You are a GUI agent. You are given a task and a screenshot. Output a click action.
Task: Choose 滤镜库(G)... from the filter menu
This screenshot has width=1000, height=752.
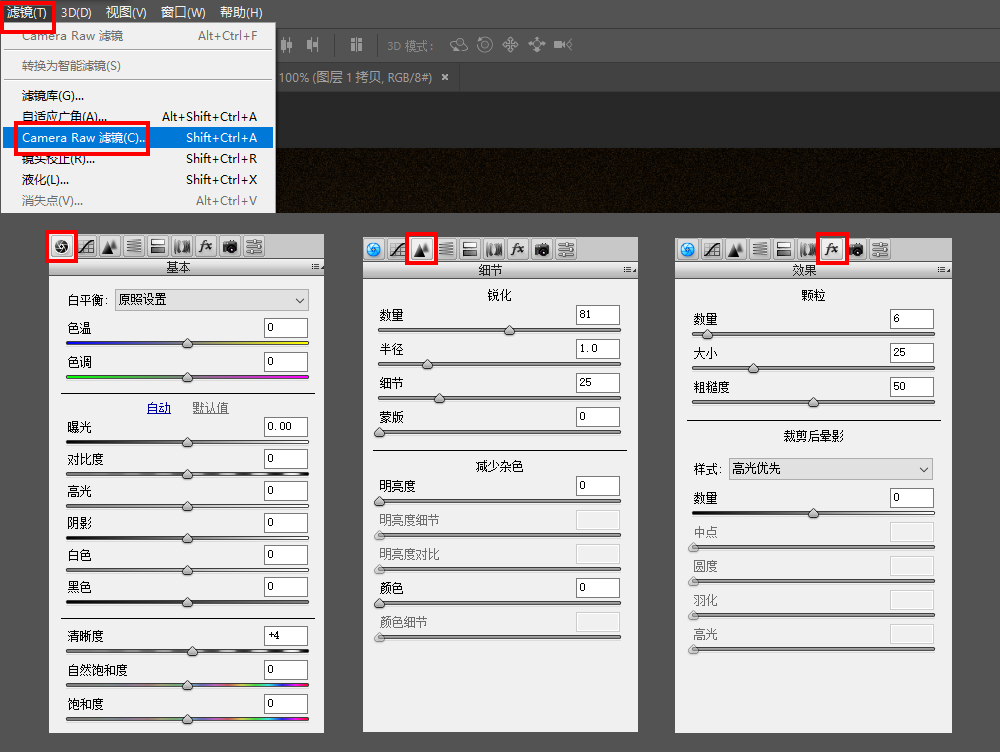[x=138, y=96]
